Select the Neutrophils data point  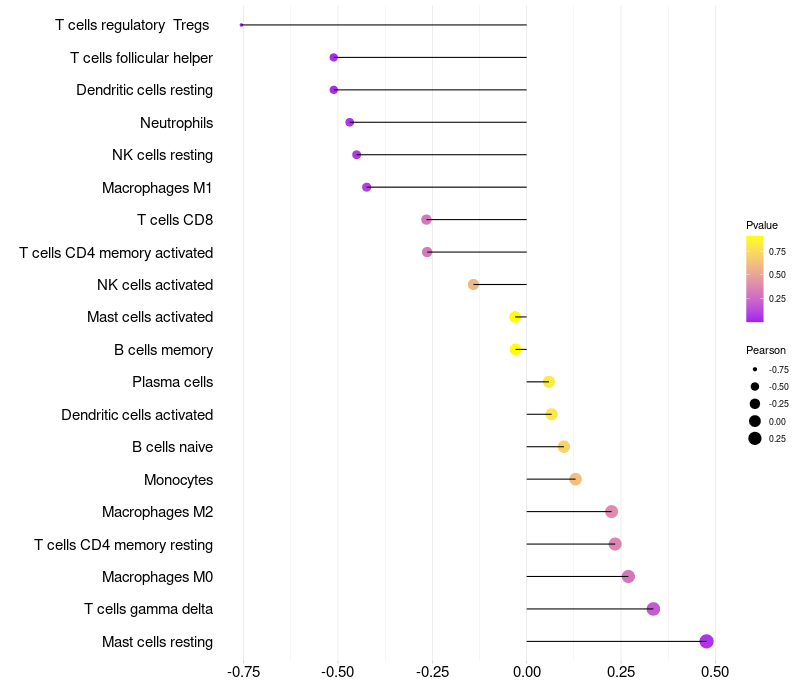(x=349, y=122)
